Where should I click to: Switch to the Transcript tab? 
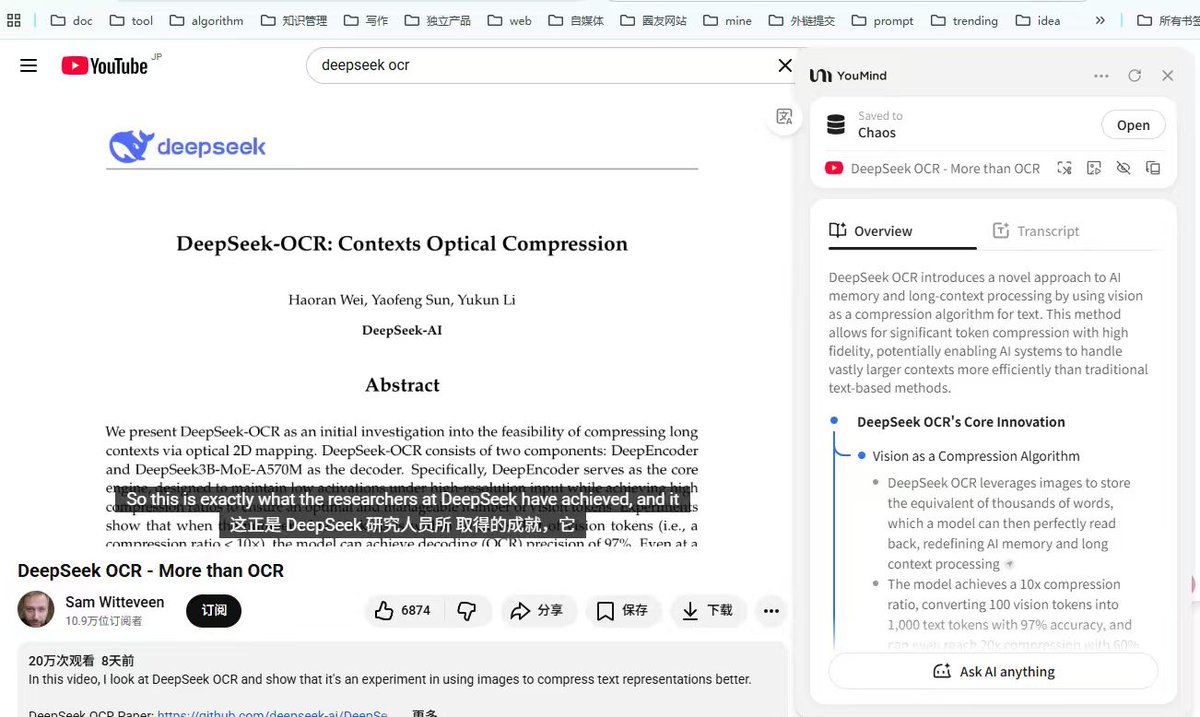click(1036, 231)
